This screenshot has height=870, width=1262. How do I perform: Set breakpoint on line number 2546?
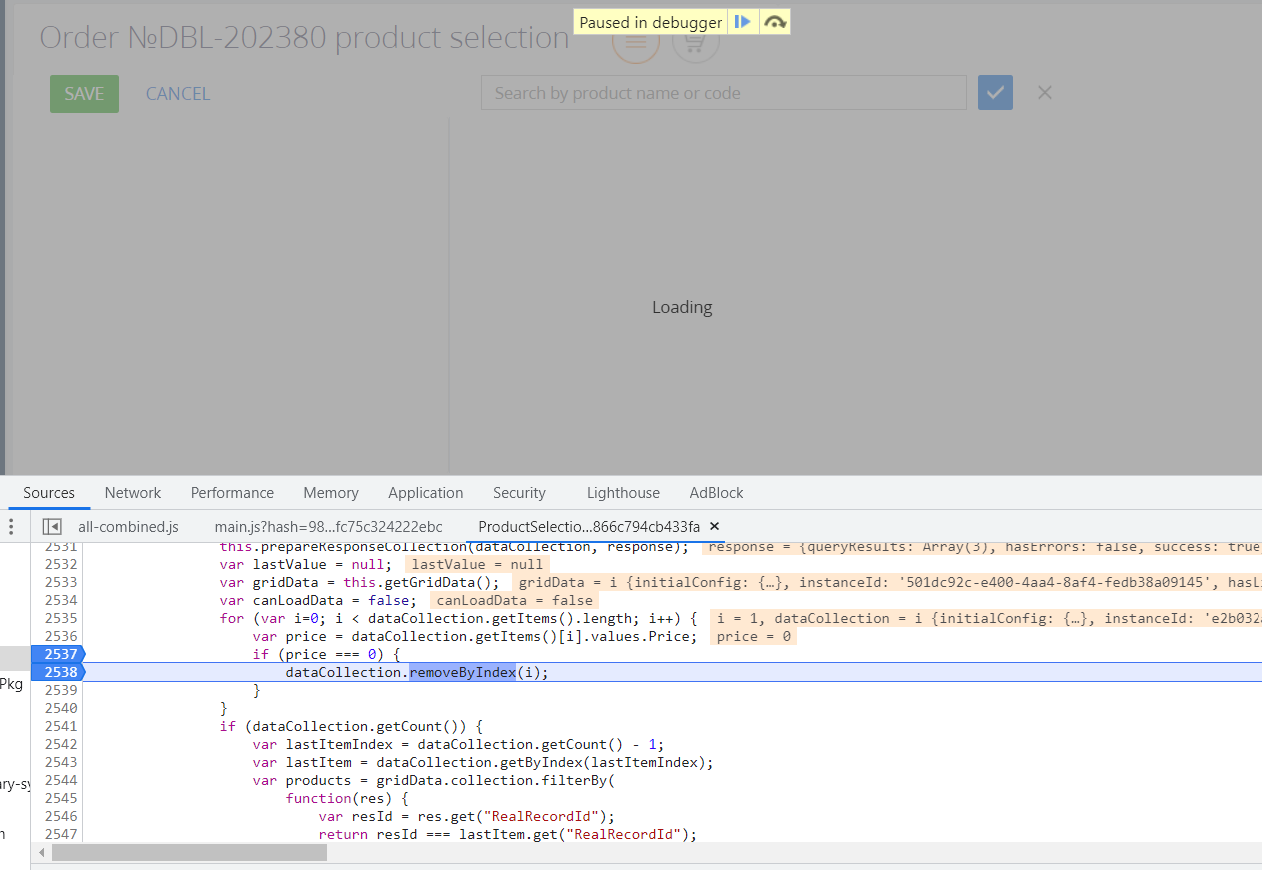click(61, 816)
